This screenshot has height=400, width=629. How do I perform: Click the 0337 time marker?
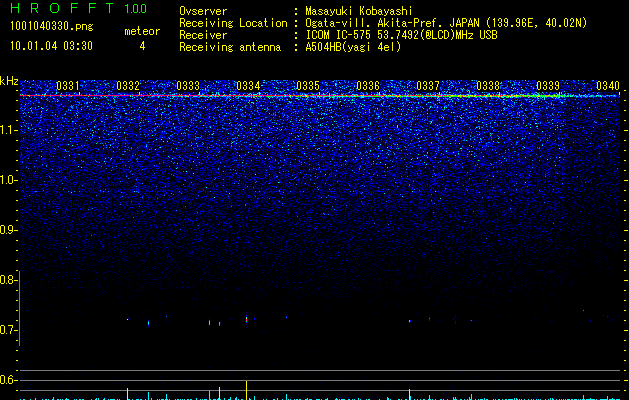[428, 86]
